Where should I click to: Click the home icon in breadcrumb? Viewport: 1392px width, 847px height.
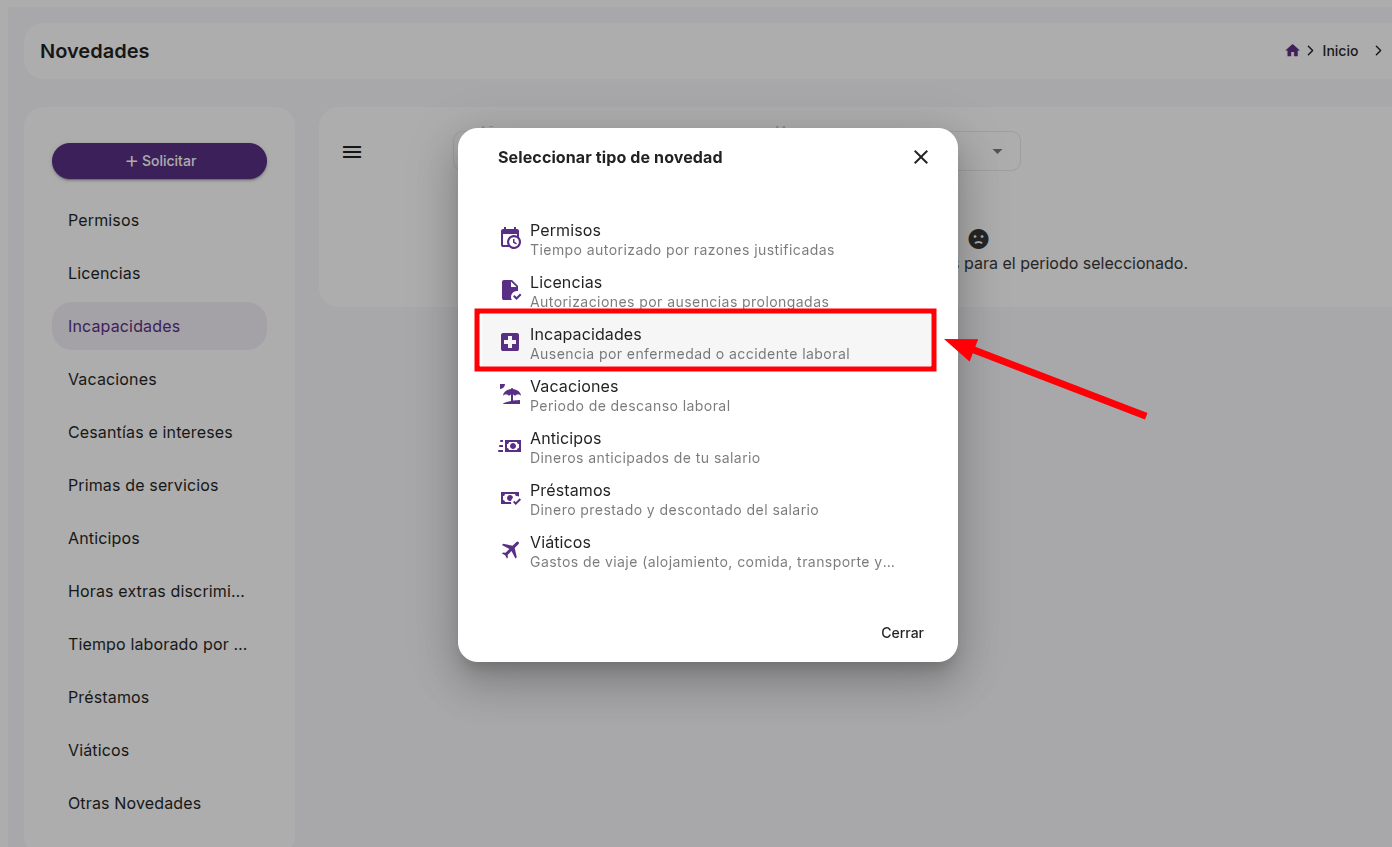click(x=1292, y=51)
